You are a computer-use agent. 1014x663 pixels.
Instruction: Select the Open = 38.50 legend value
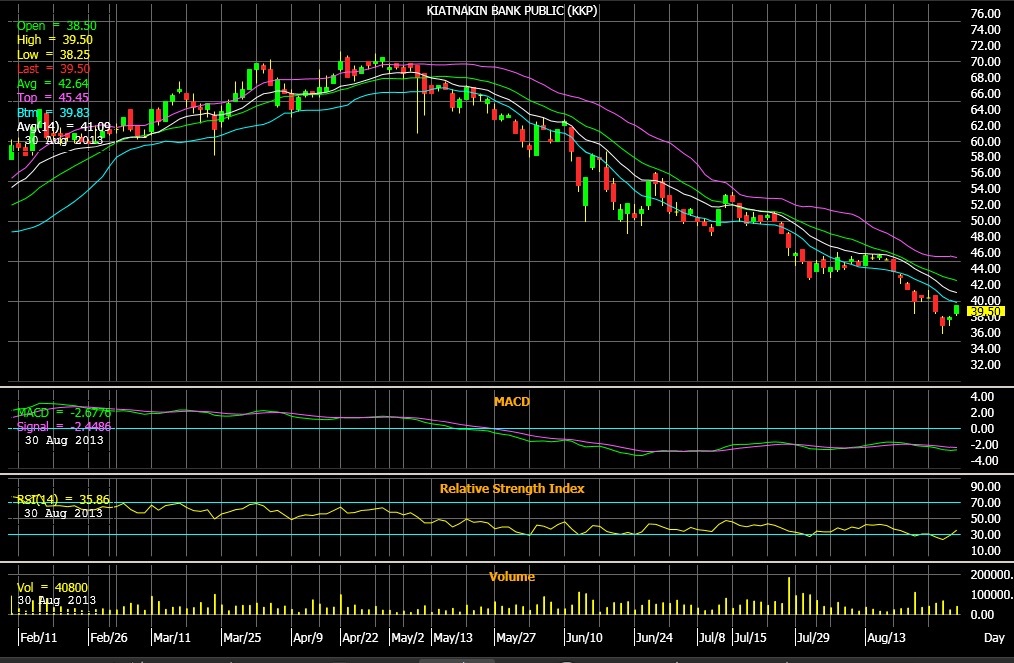pos(57,26)
